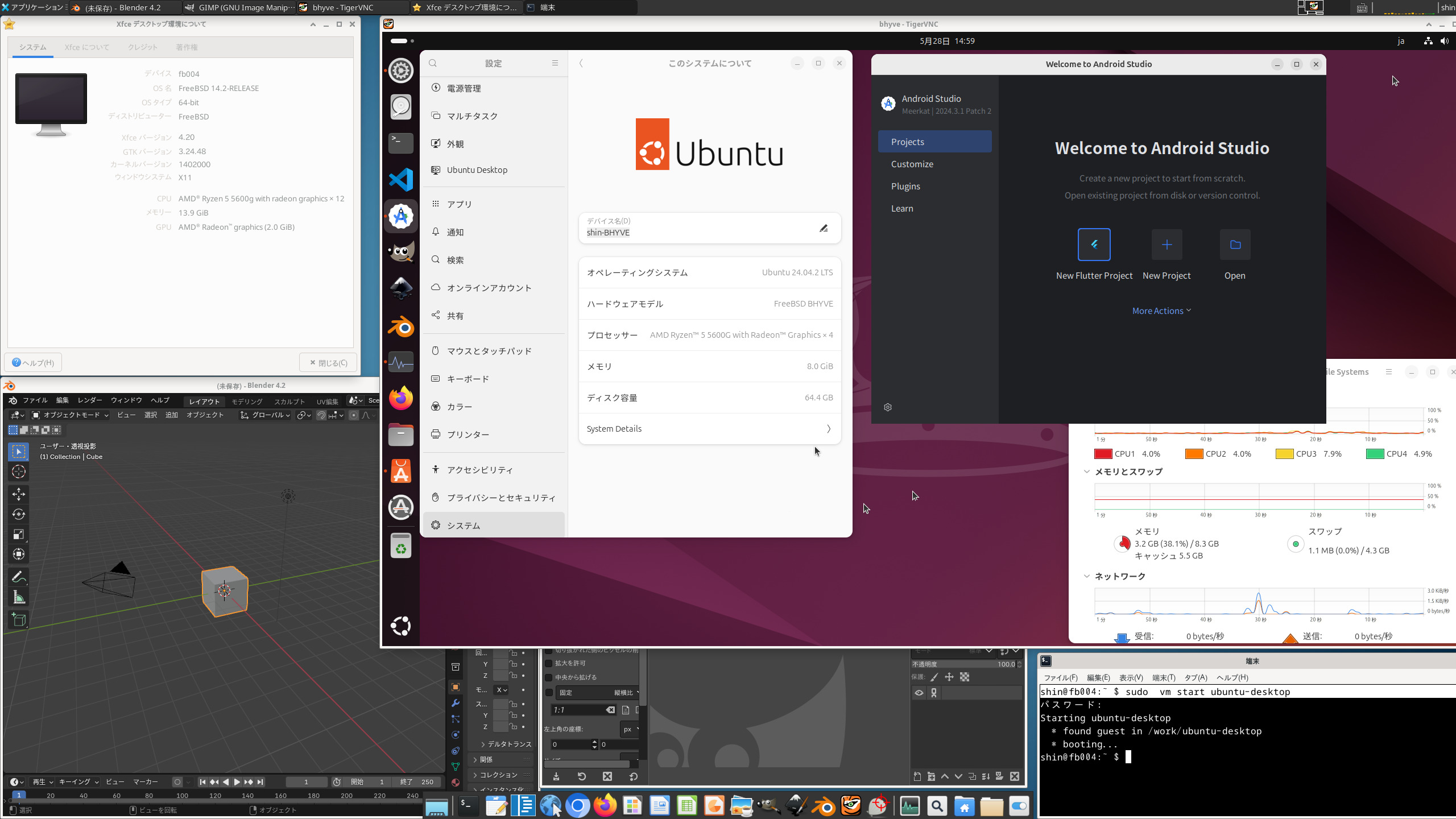Click the edit pencil for device name
Image resolution: width=1456 pixels, height=819 pixels.
(x=823, y=228)
